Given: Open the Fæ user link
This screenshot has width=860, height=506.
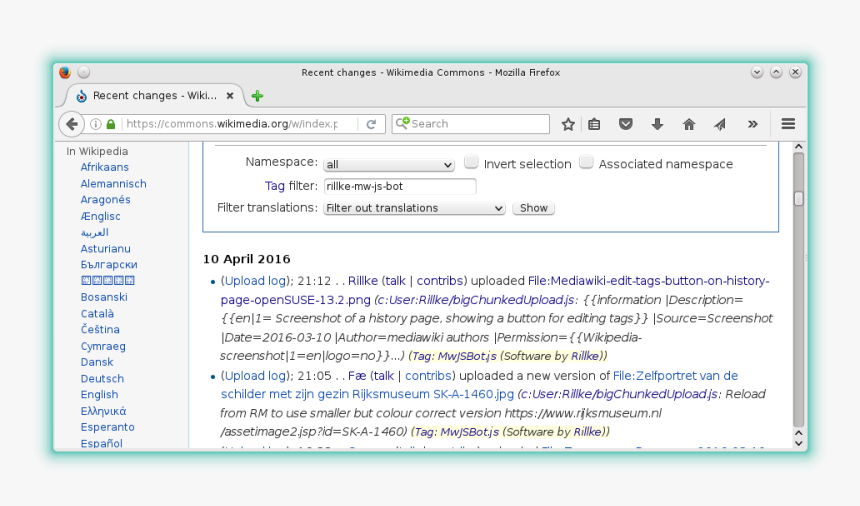Looking at the screenshot, I should tap(357, 376).
